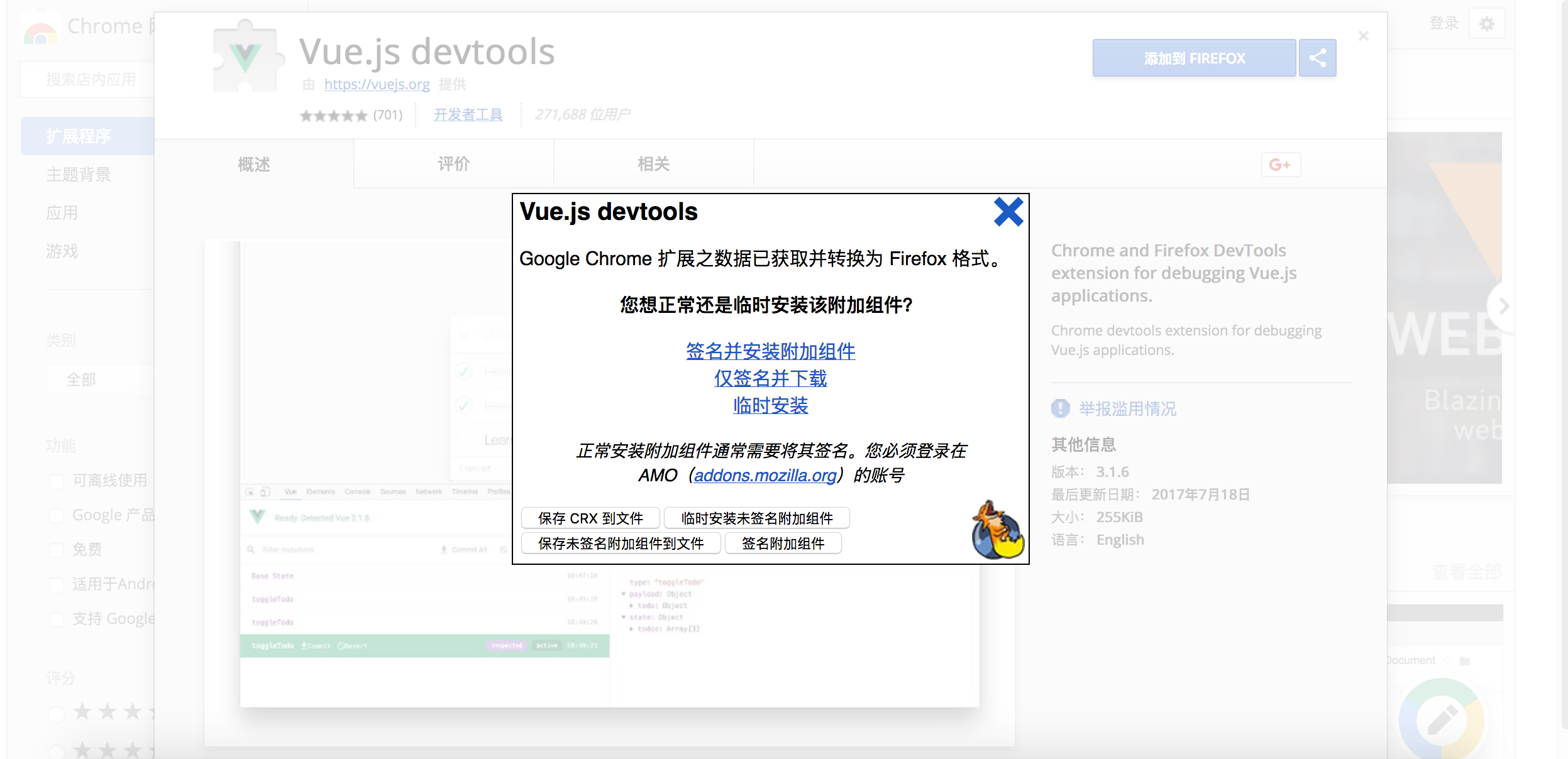1568x759 pixels.
Task: Click the five-star rating icons
Action: (333, 116)
